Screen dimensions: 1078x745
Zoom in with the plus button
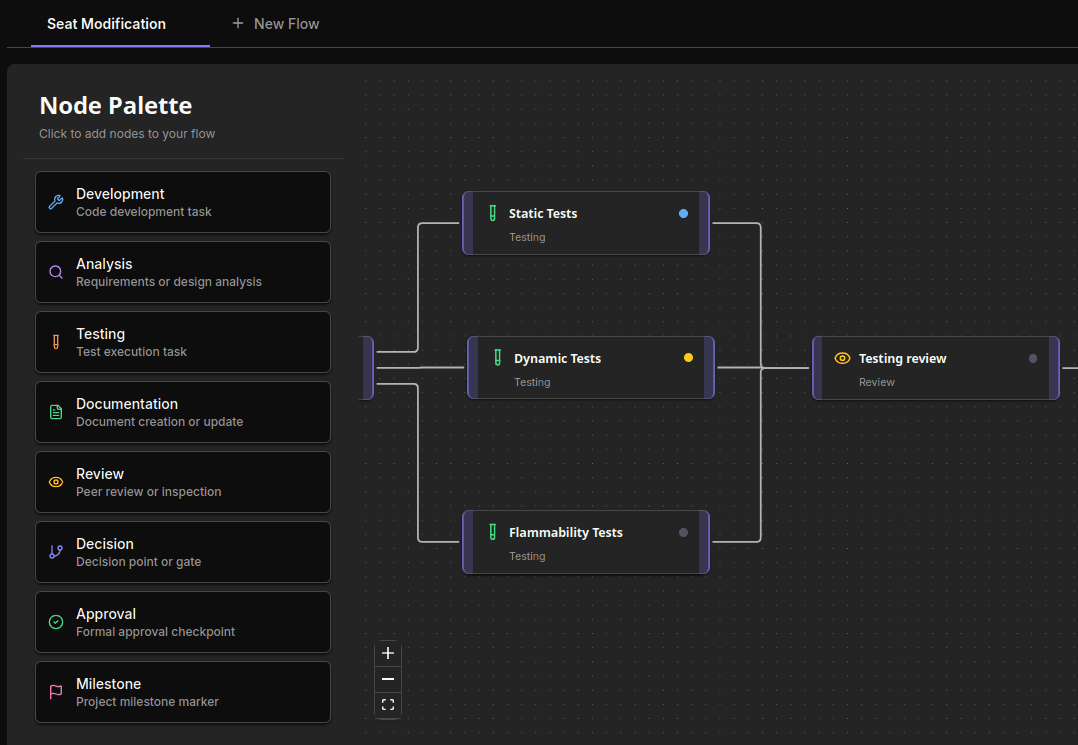pos(388,653)
